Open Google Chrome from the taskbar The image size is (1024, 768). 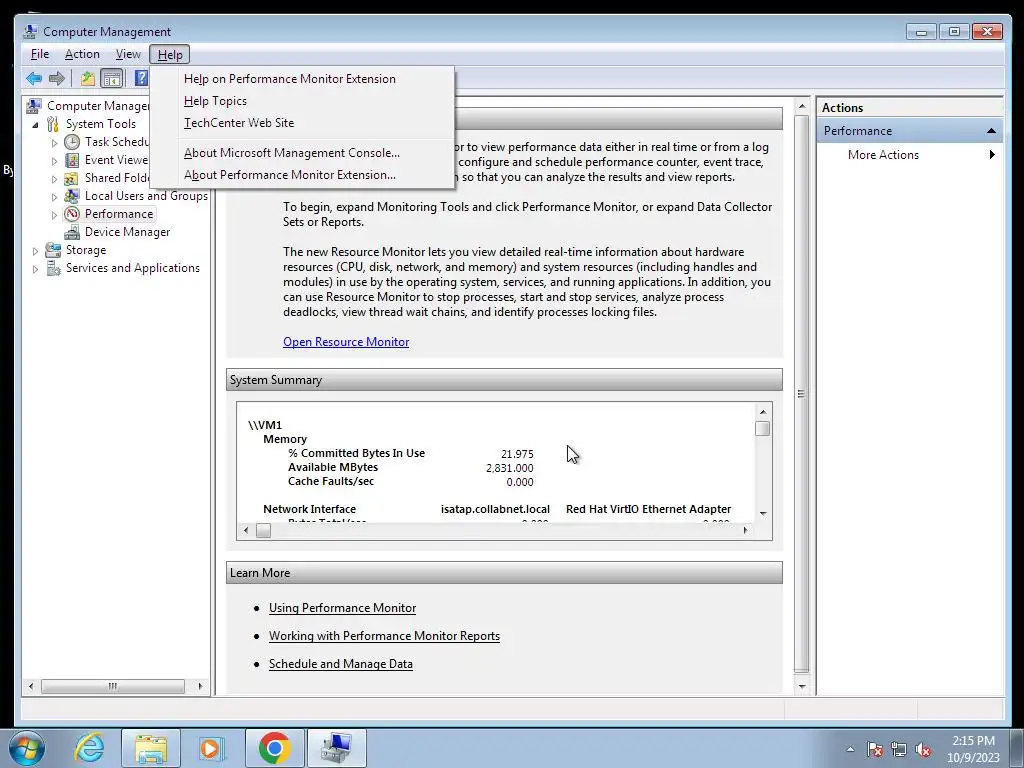274,748
